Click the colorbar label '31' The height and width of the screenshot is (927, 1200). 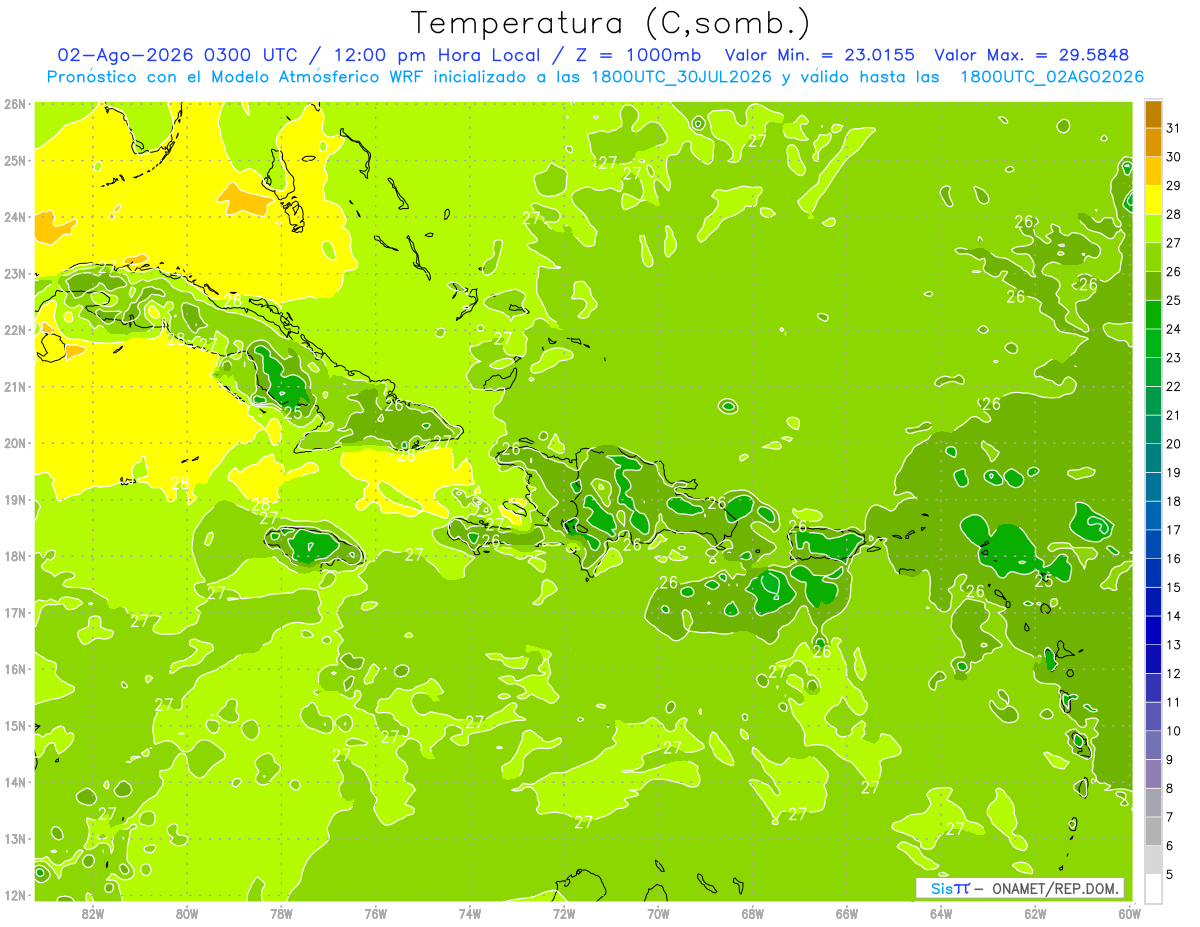[1173, 128]
